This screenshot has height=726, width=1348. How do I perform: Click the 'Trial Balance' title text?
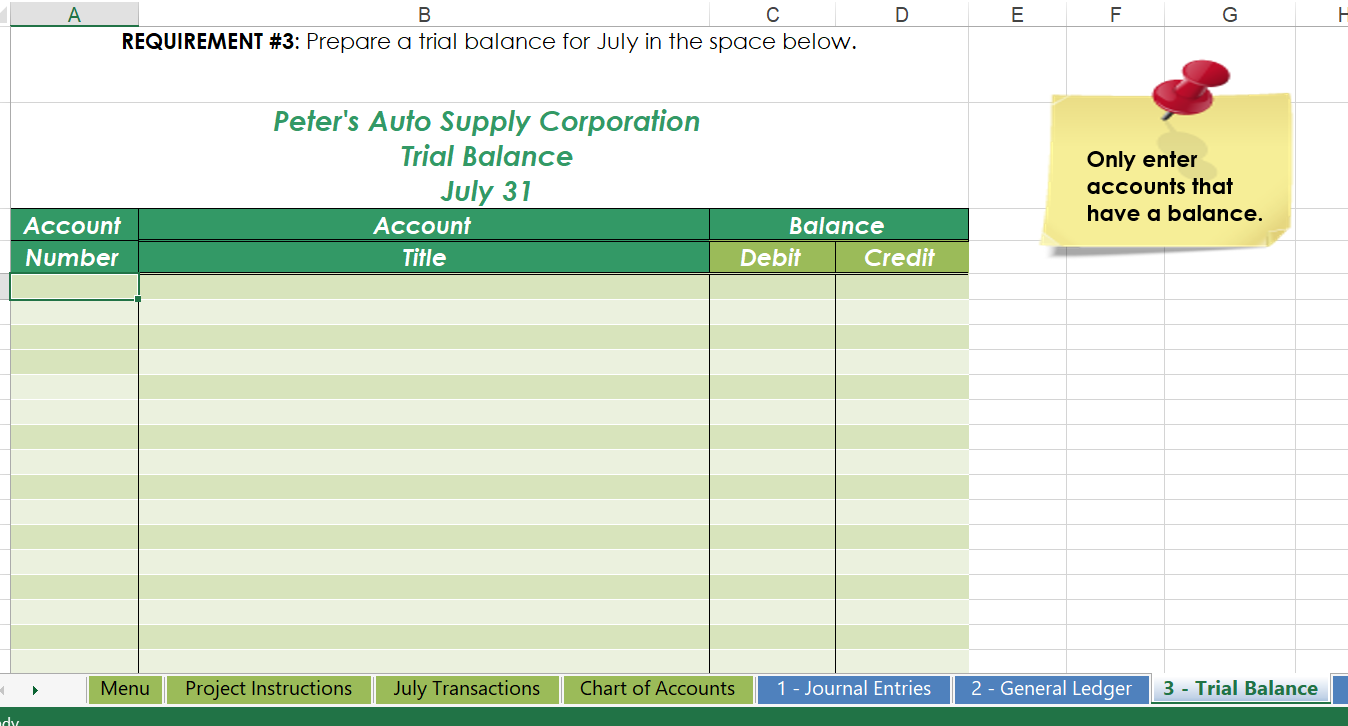[x=487, y=156]
